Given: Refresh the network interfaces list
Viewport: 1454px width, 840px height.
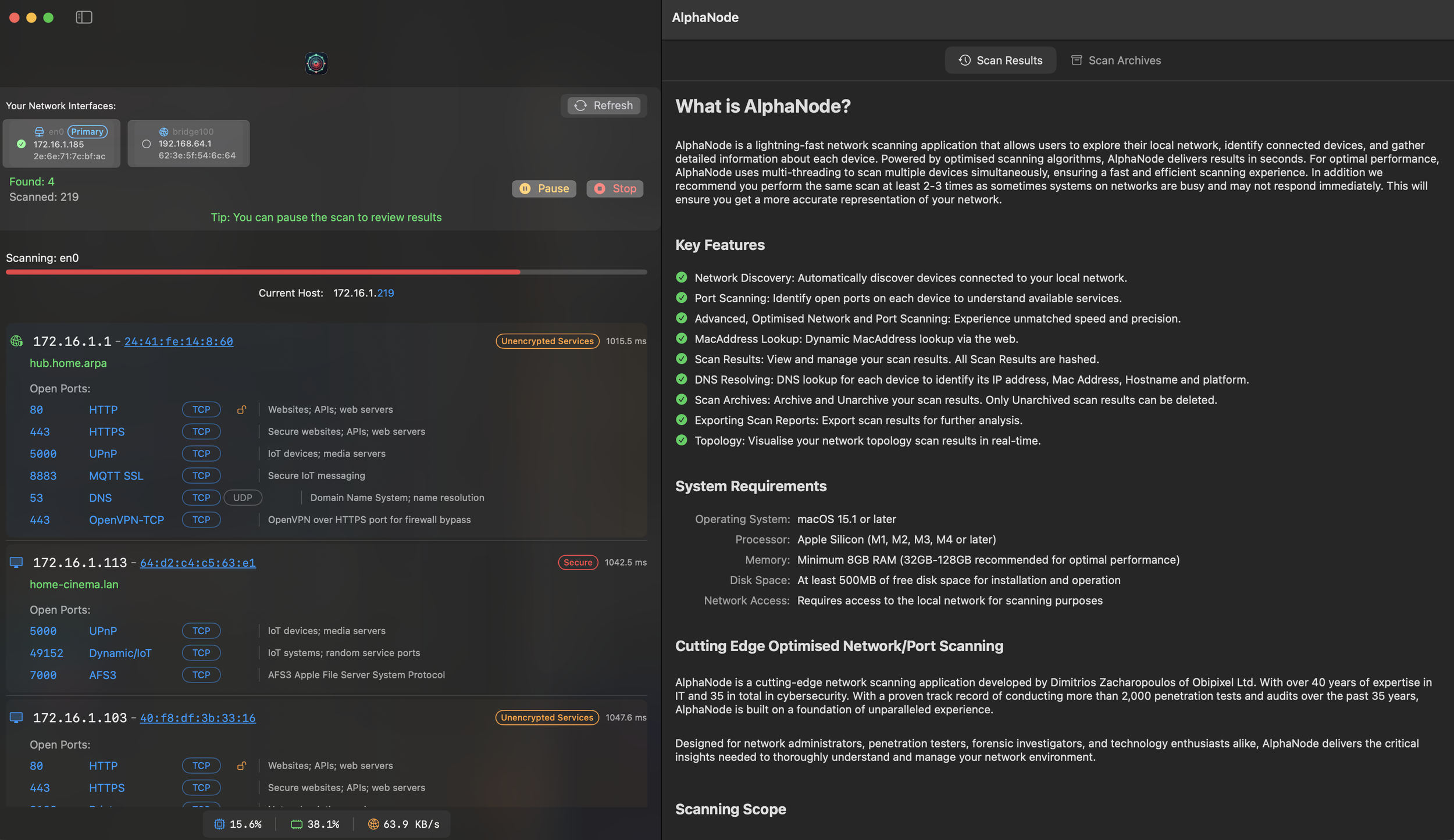Looking at the screenshot, I should point(604,106).
